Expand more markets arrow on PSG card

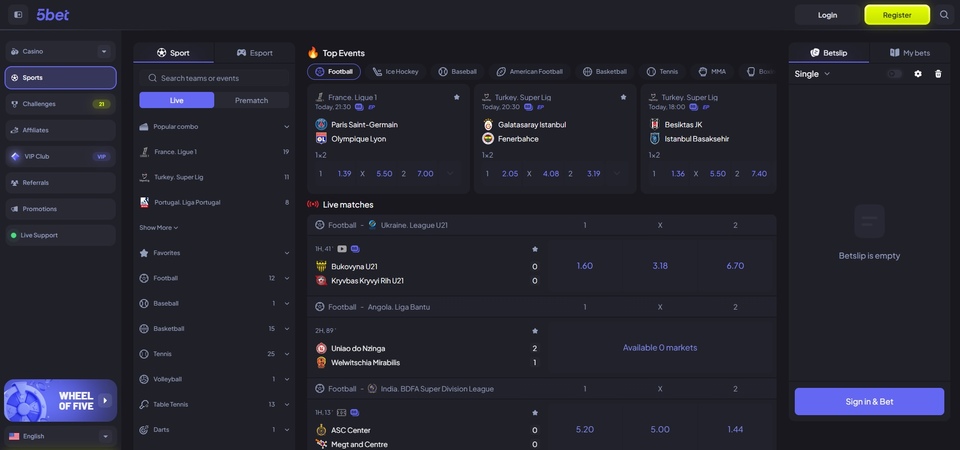(x=450, y=173)
